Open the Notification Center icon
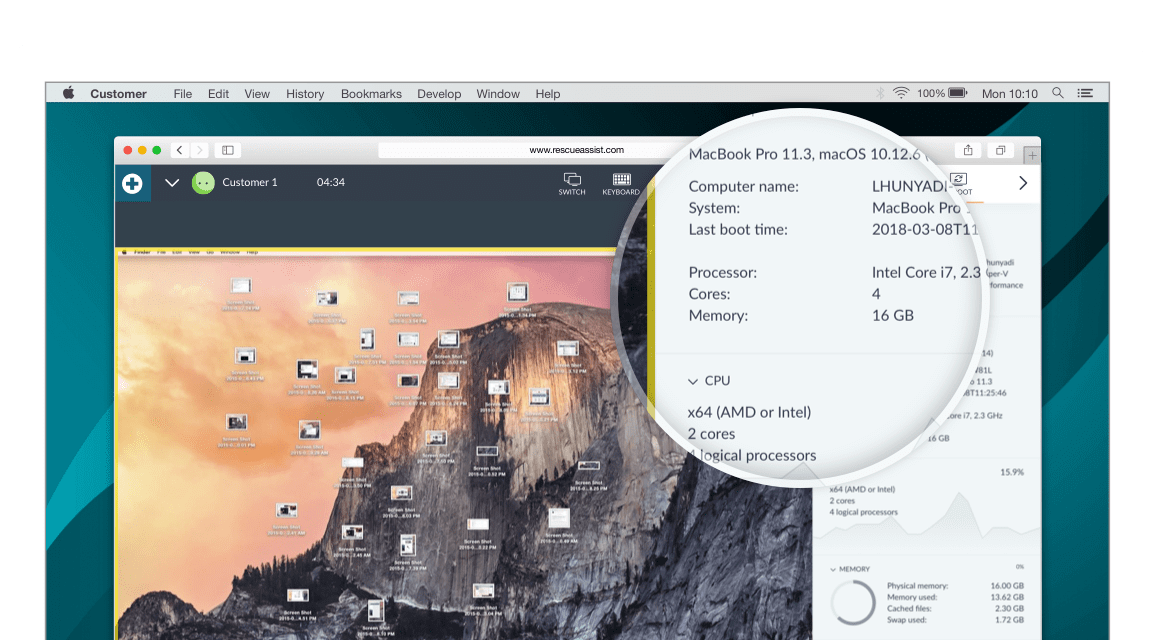Screen dimensions: 1154x640 coord(1085,93)
